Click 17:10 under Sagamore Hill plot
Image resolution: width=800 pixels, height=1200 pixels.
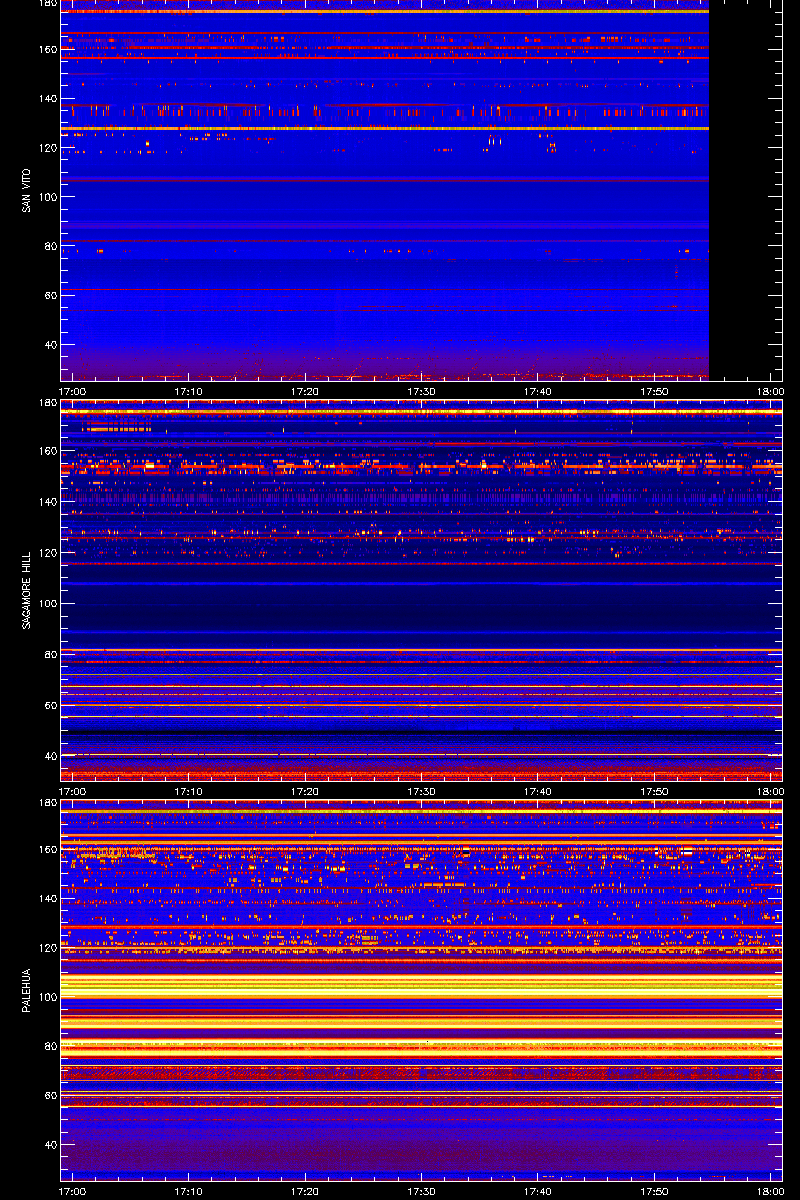coord(189,792)
